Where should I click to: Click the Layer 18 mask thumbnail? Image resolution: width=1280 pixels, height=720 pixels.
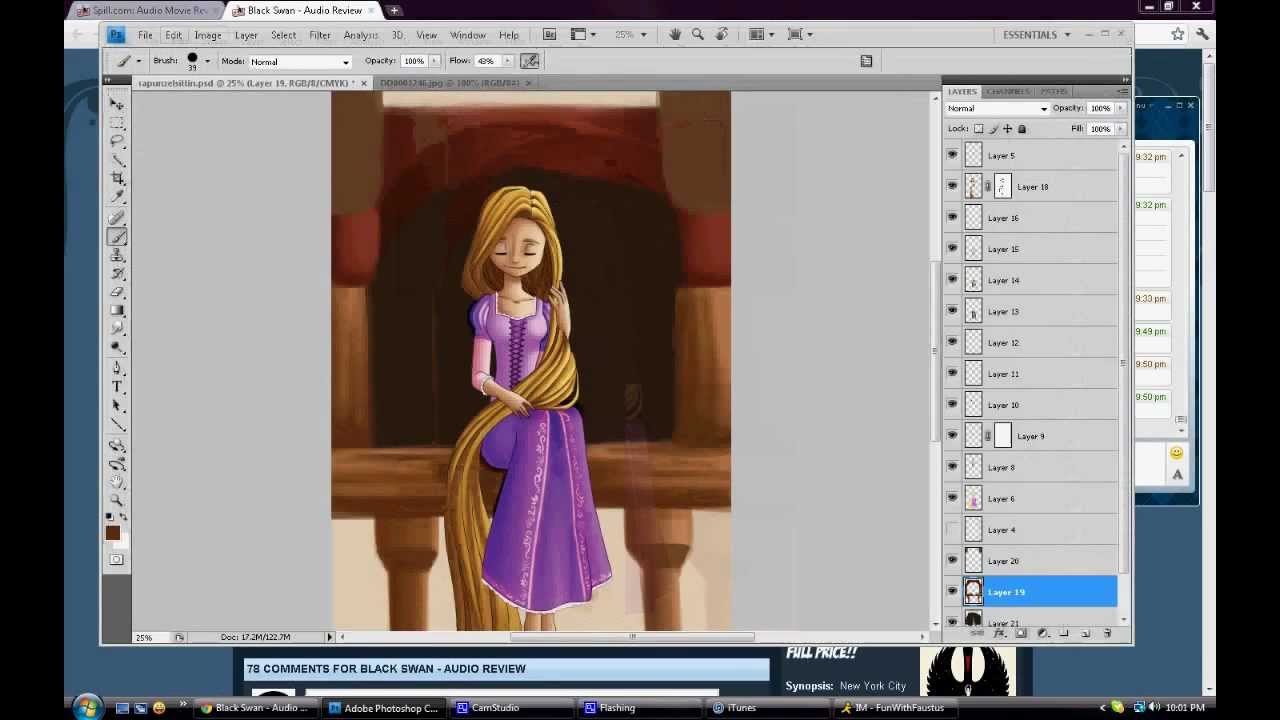(1002, 186)
